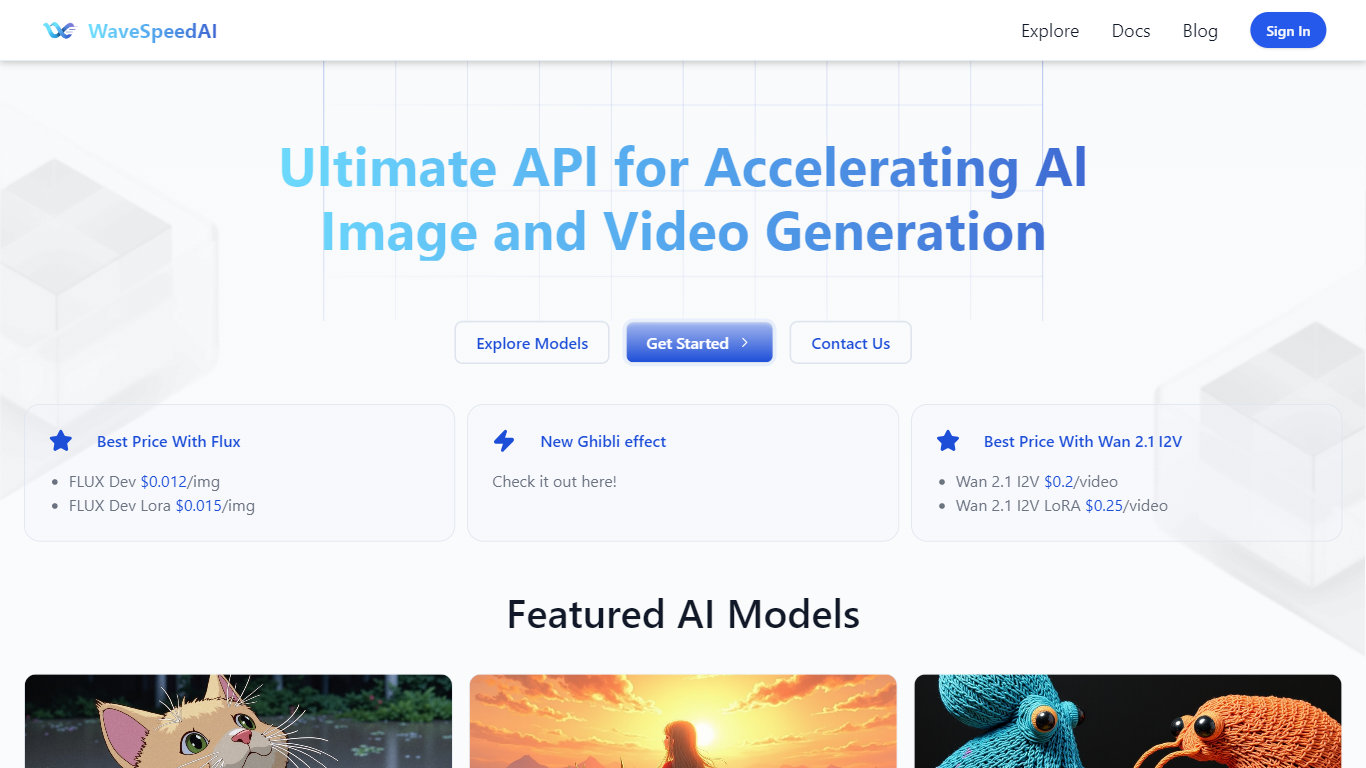The image size is (1366, 768).
Task: Click the lightning bolt icon beside New Ghibli effect
Action: coord(504,441)
